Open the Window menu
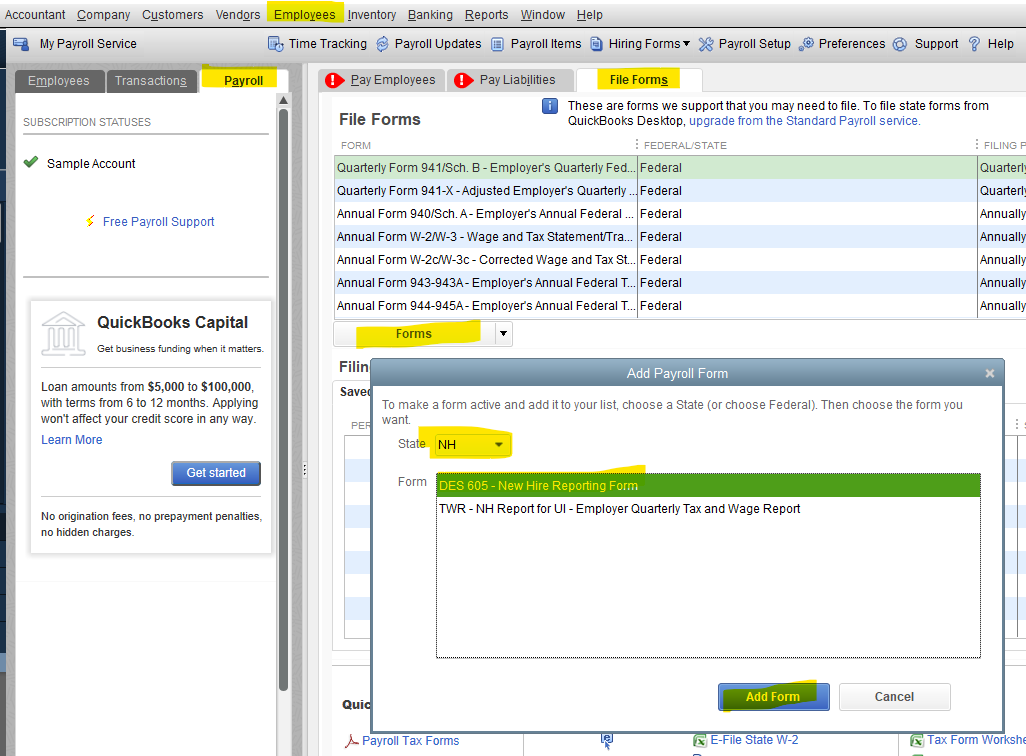The image size is (1026, 756). click(x=542, y=14)
